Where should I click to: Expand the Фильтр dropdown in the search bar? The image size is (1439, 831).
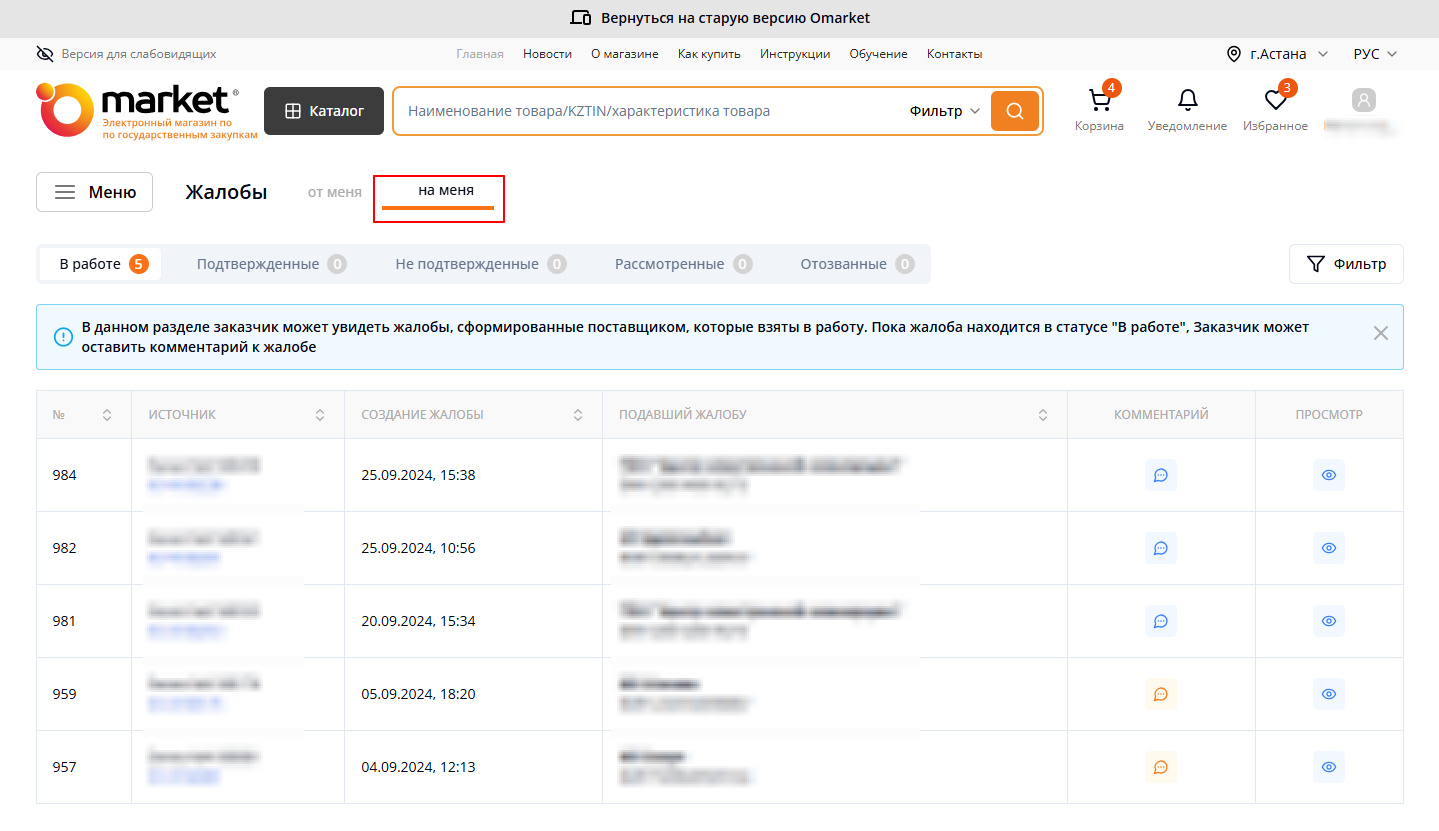point(944,111)
